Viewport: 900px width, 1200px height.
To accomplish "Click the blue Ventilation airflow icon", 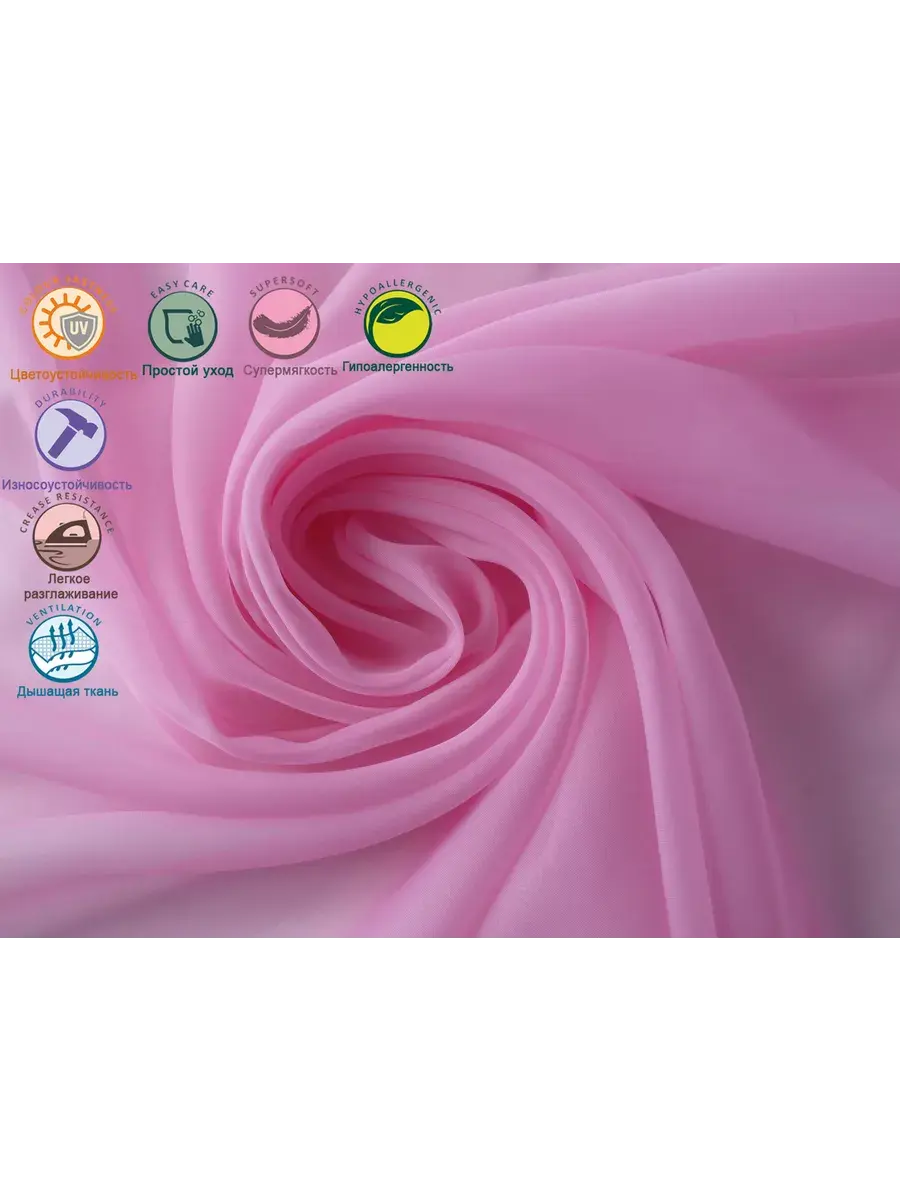I will coord(65,648).
